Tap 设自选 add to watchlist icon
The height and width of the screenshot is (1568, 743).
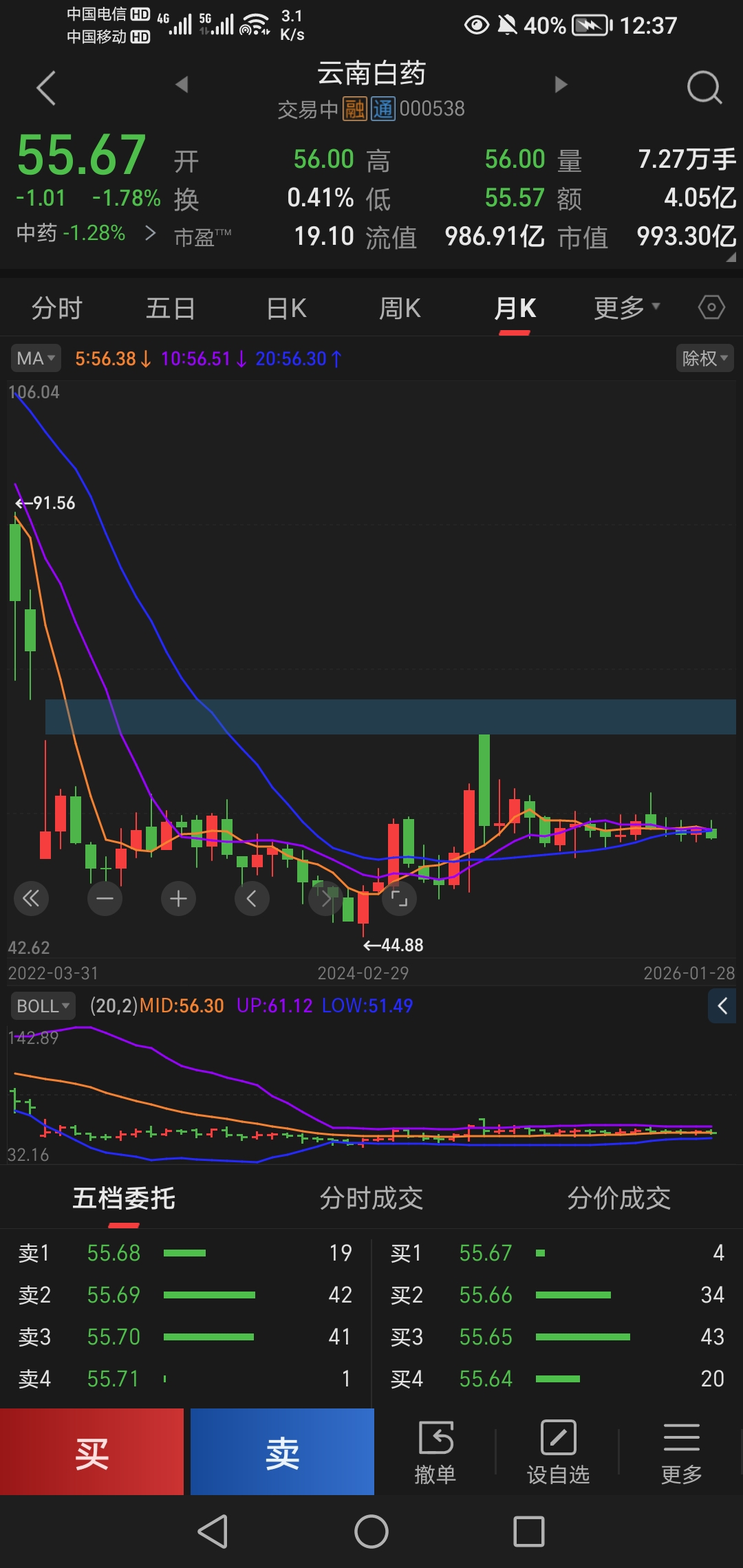tap(558, 1452)
